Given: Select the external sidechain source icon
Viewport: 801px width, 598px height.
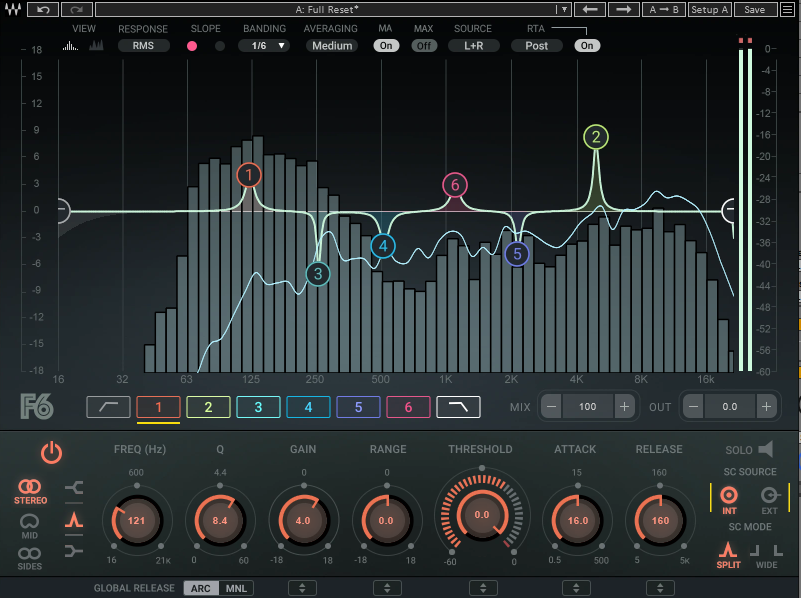Looking at the screenshot, I should pos(769,496).
